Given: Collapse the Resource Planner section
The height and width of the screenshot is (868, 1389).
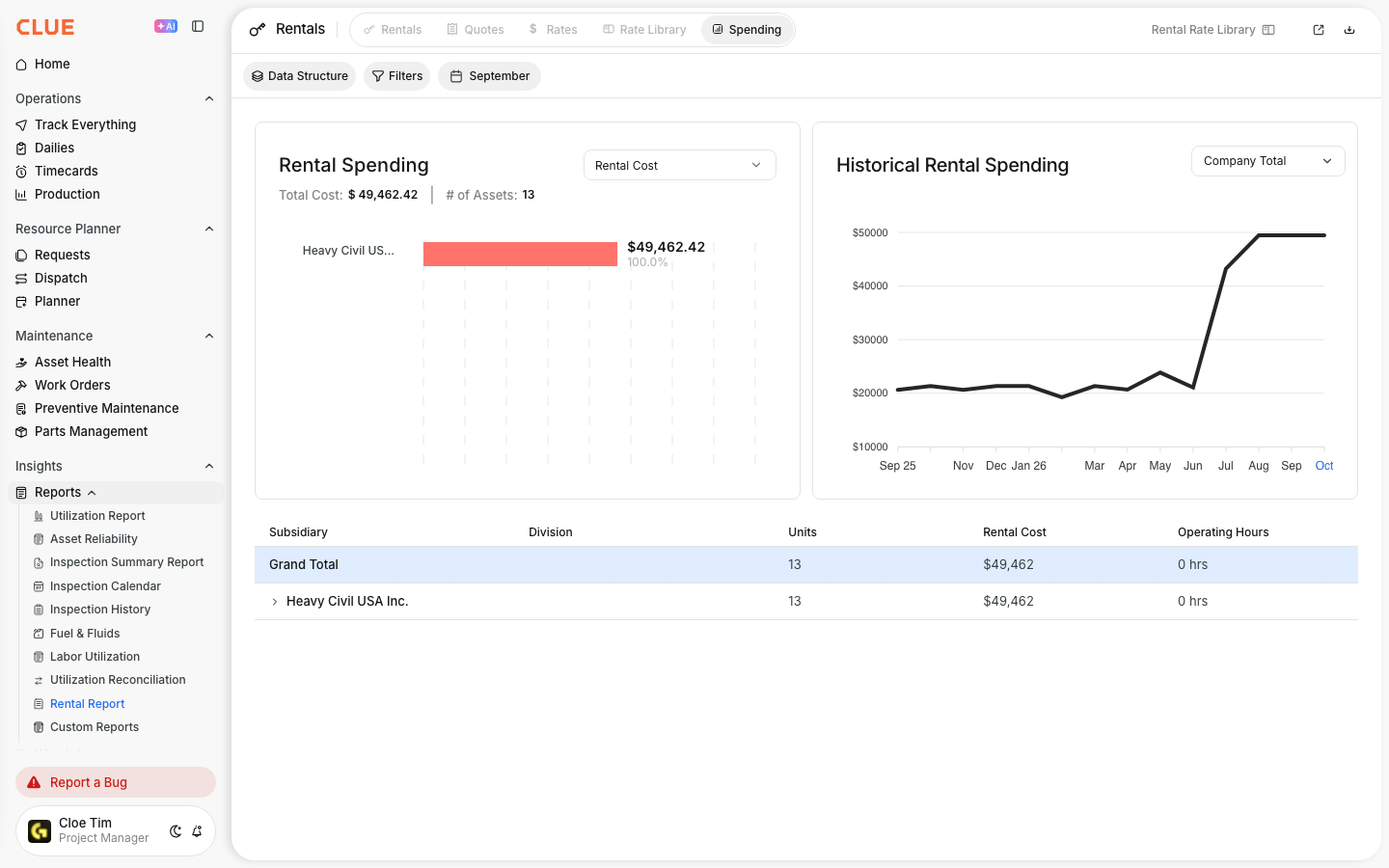Looking at the screenshot, I should [209, 229].
